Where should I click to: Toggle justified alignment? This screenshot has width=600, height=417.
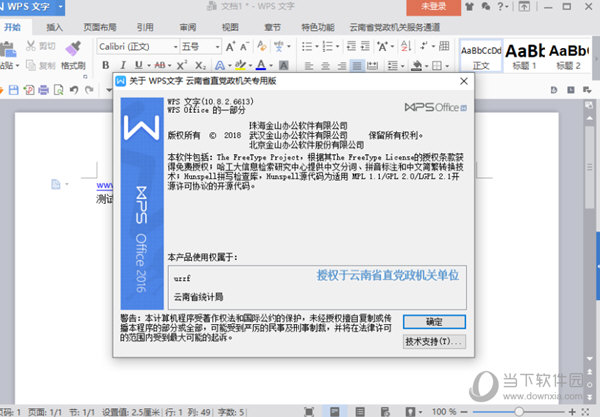(357, 66)
